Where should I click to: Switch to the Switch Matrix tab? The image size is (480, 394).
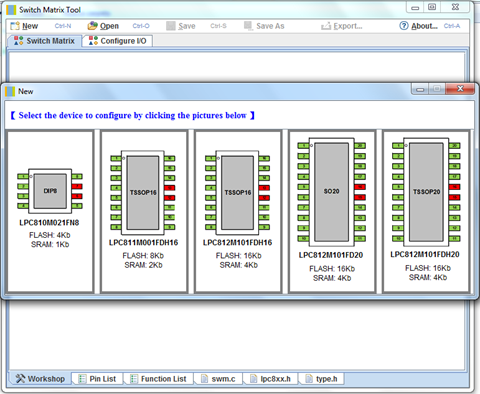44,41
